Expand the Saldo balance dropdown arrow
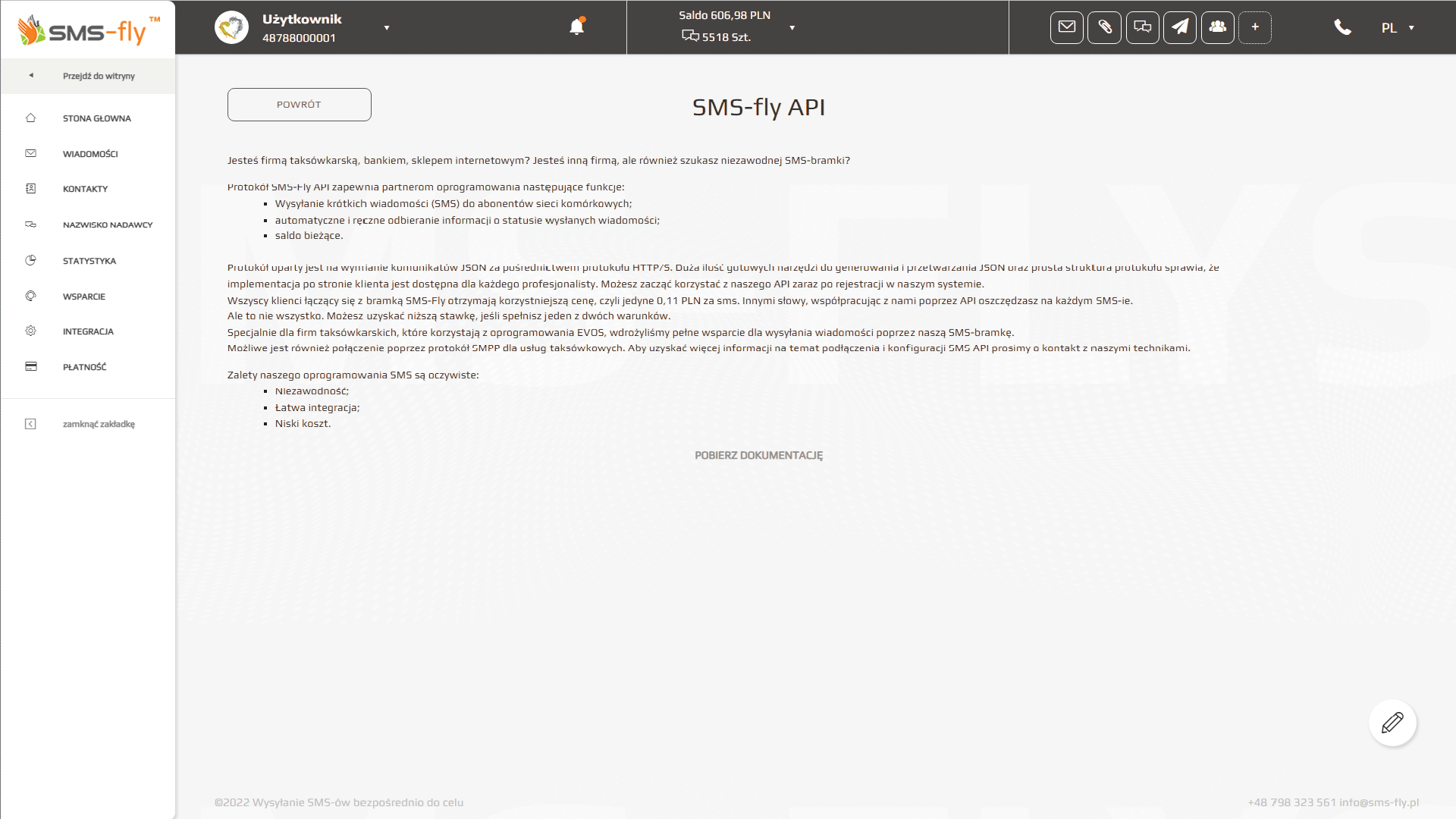The width and height of the screenshot is (1456, 819). click(792, 28)
